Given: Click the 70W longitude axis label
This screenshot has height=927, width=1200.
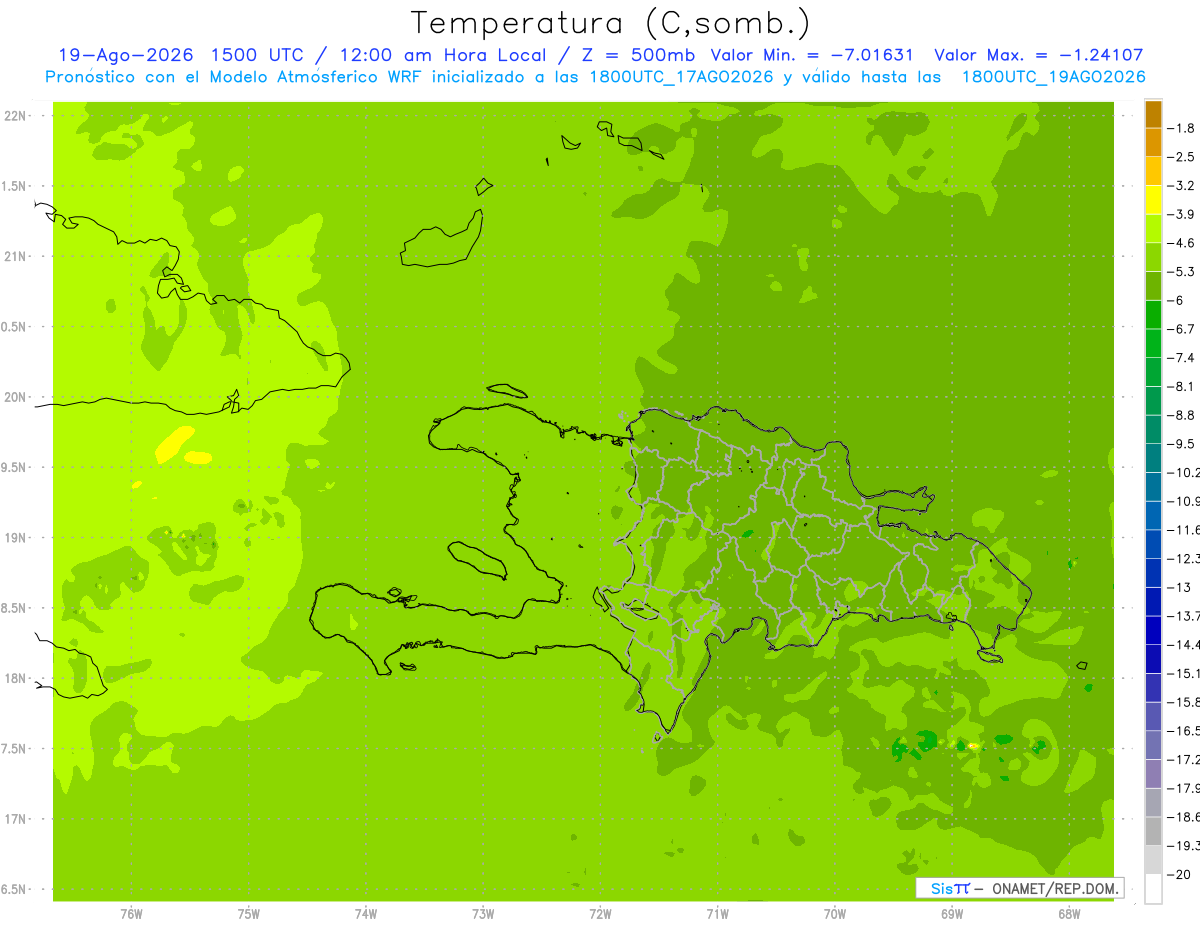Looking at the screenshot, I should pyautogui.click(x=835, y=914).
